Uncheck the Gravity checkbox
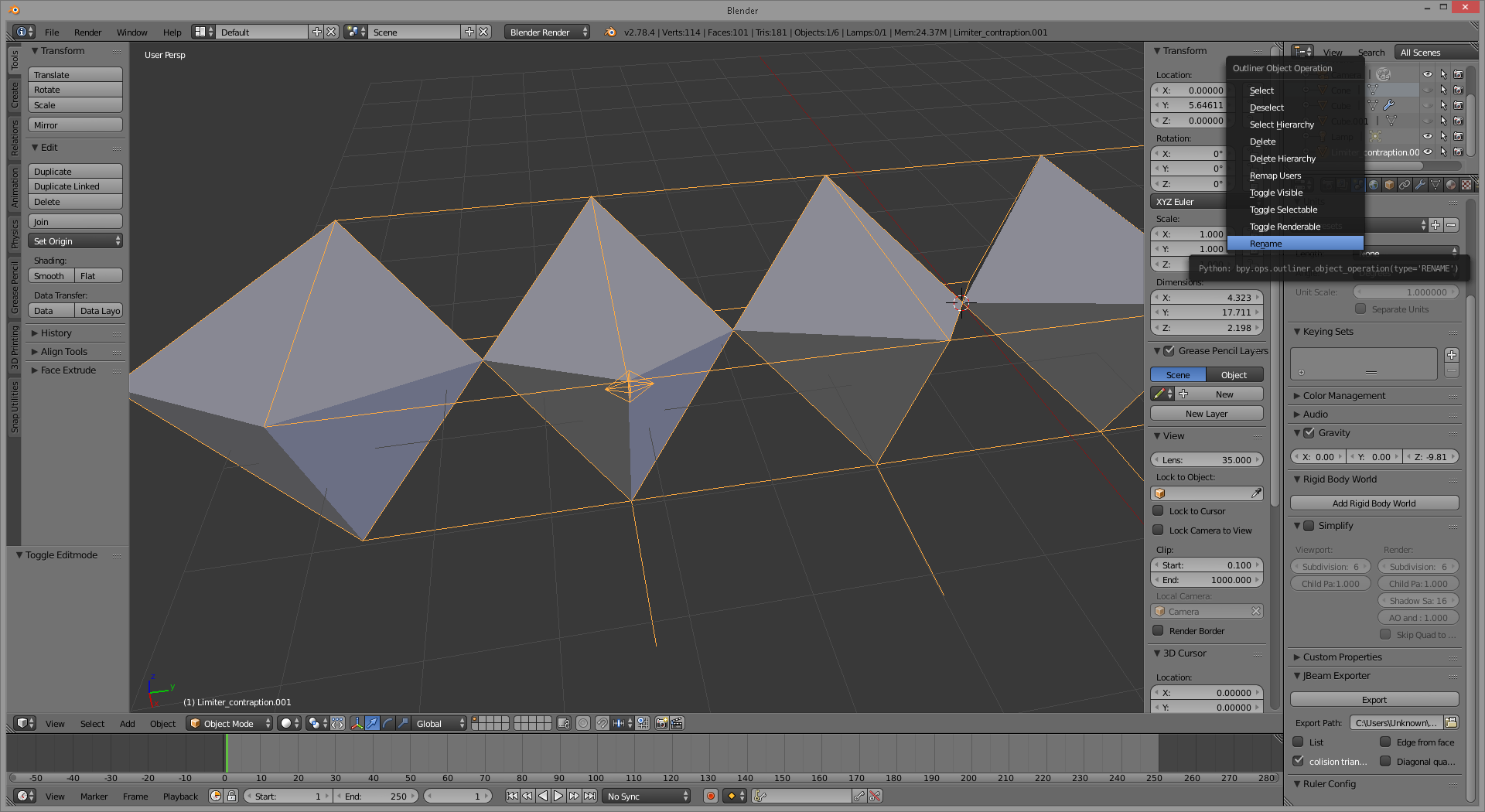 [1309, 433]
